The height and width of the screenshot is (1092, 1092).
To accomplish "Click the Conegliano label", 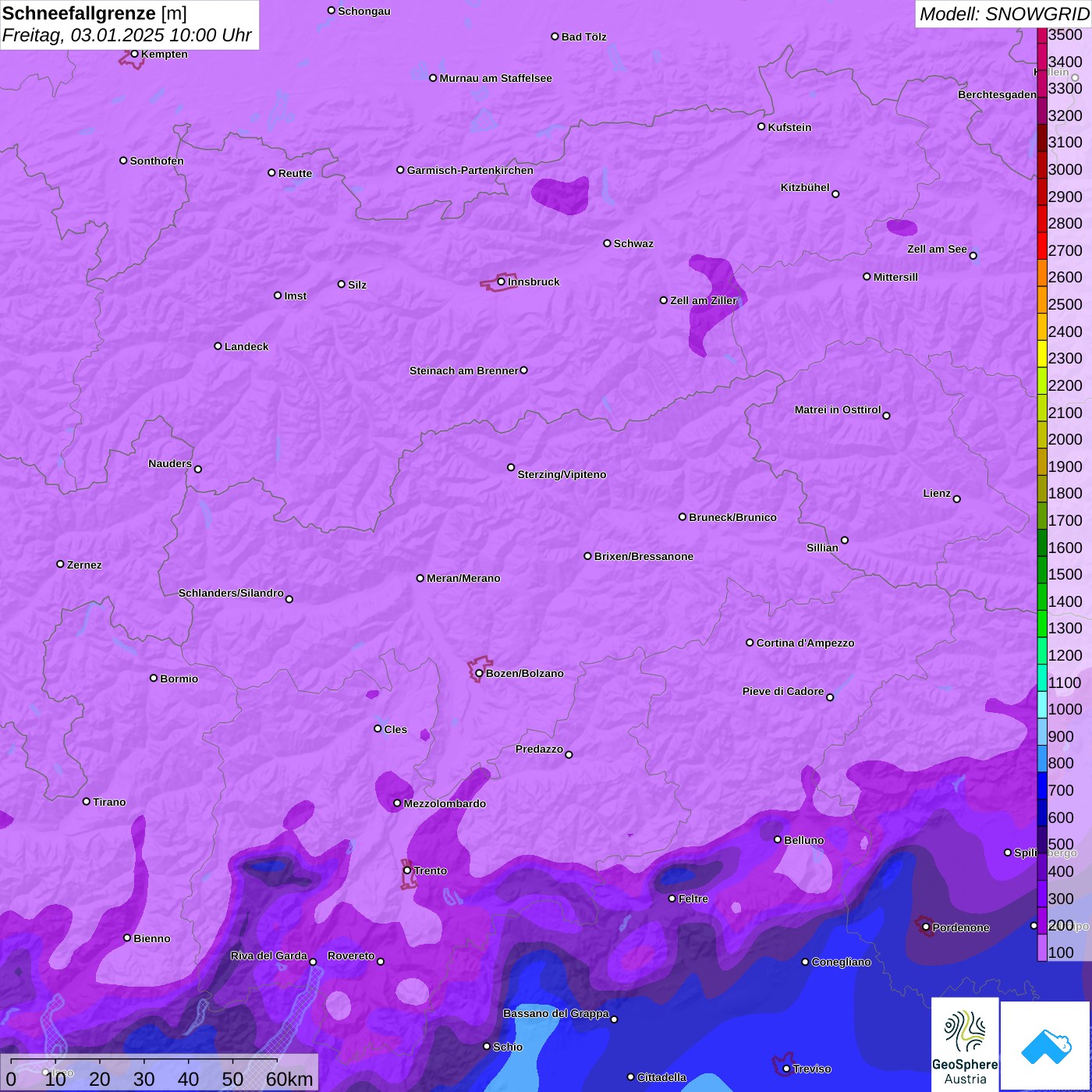I will 842,962.
